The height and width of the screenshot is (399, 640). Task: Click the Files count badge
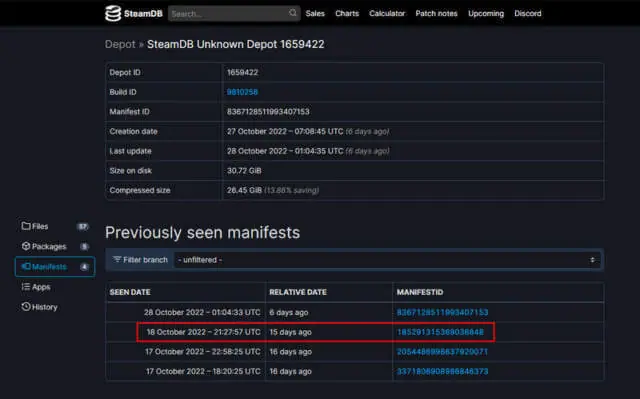click(83, 226)
